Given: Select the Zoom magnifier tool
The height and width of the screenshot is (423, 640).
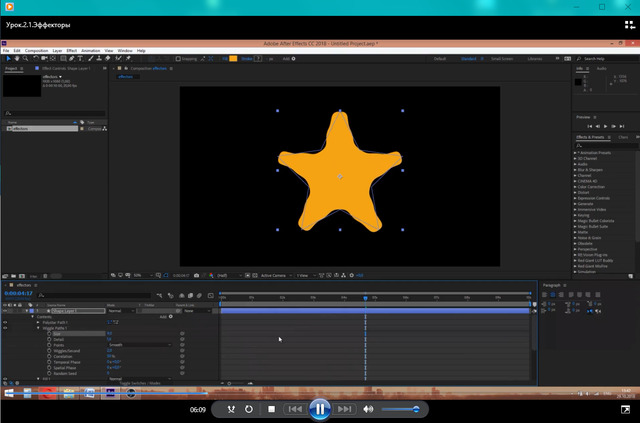Looking at the screenshot, I should point(26,59).
